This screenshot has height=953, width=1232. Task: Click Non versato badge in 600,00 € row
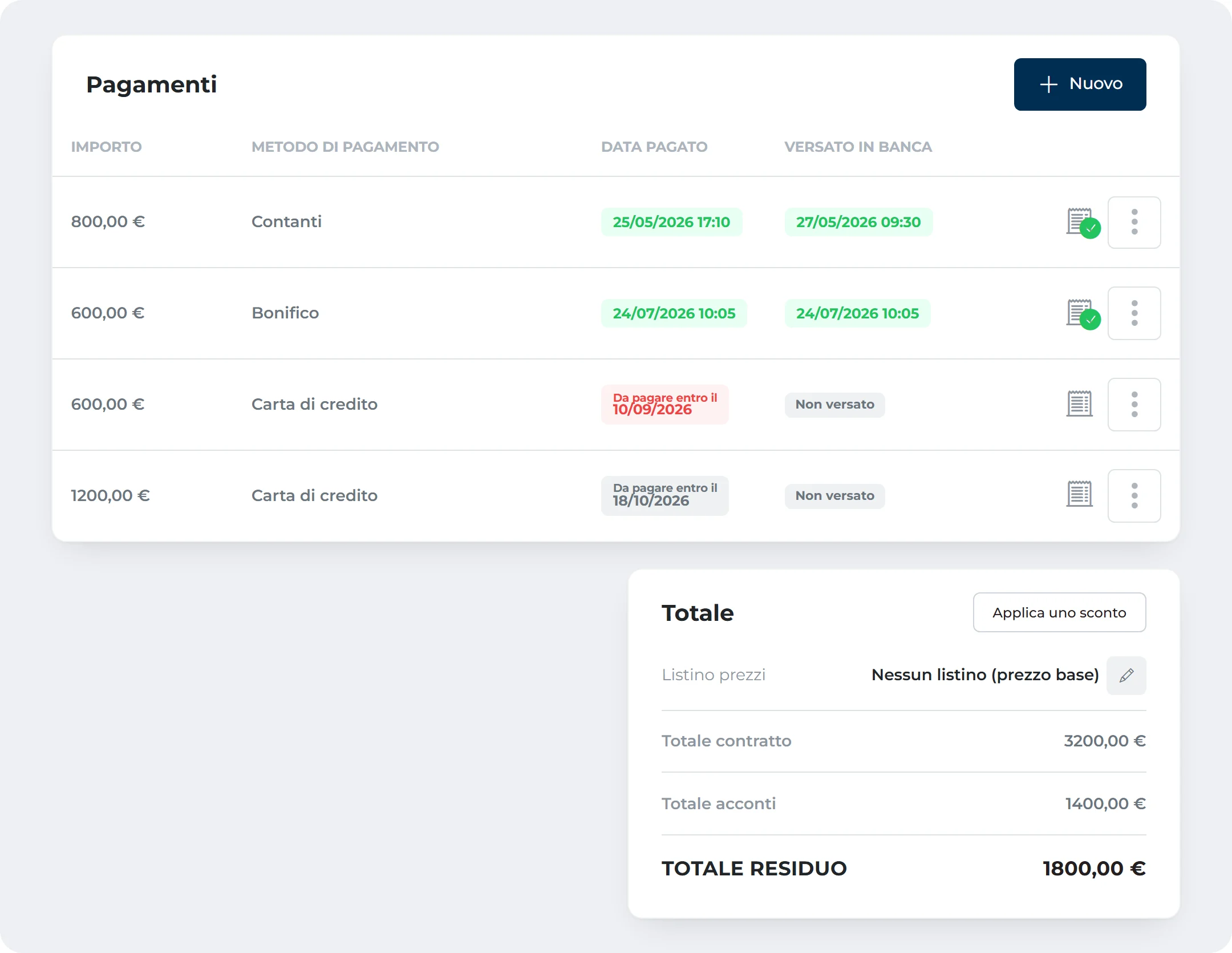[834, 405]
